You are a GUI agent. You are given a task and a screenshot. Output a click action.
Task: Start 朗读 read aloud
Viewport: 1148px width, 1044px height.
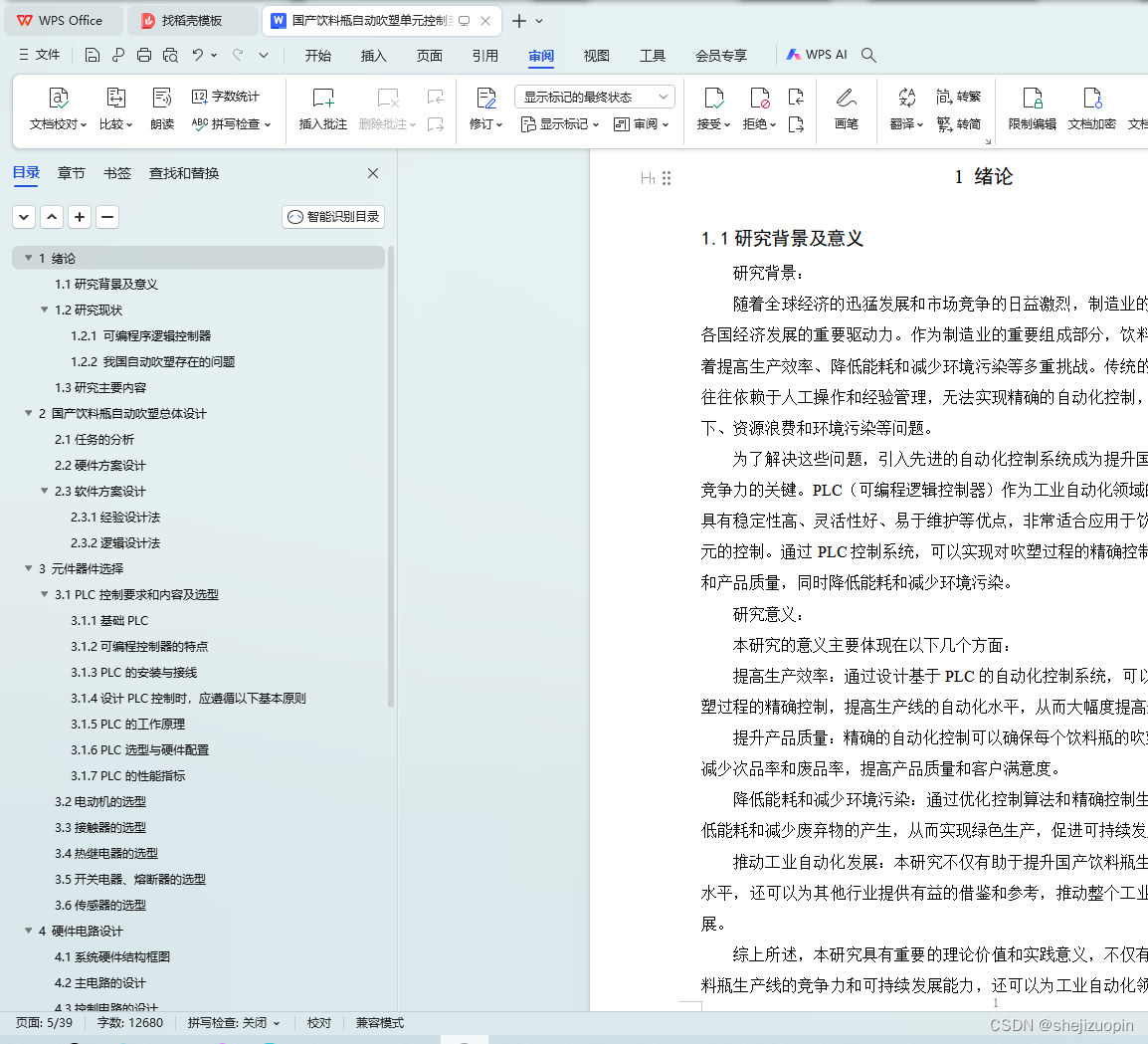coord(162,108)
